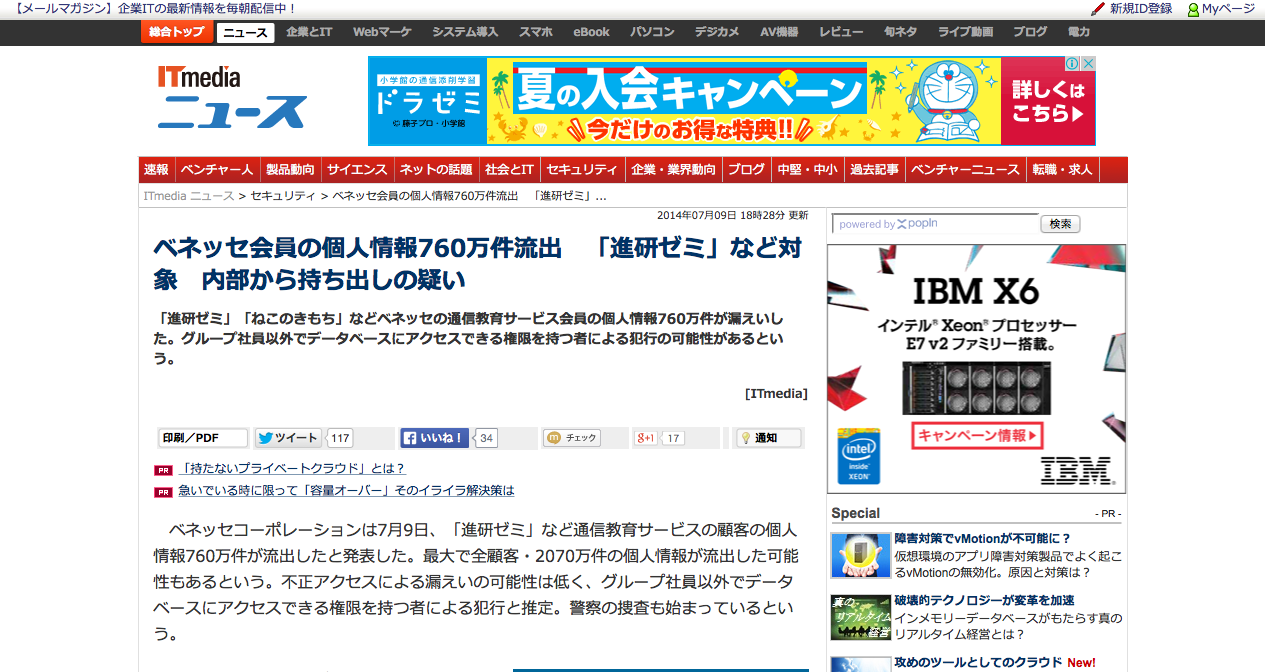The image size is (1265, 672).
Task: Open ライブ動画 in the top navigation
Action: pyautogui.click(x=965, y=32)
